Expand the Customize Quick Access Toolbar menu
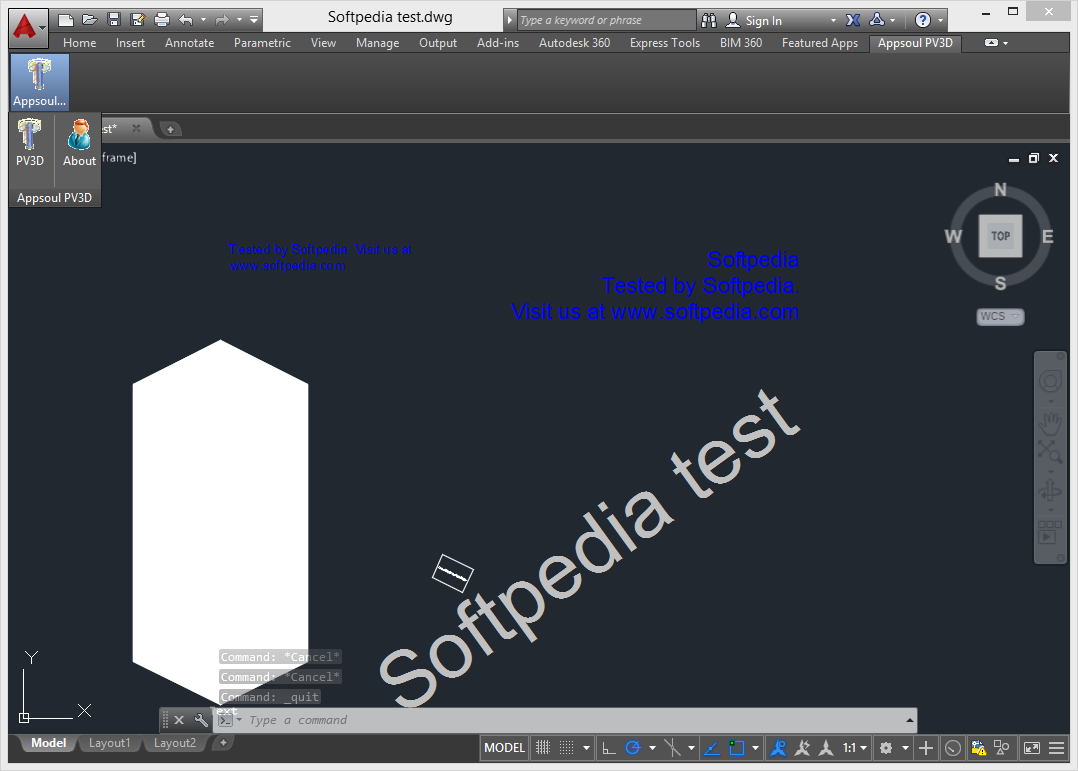Screen dimensions: 1078x771 [x=254, y=20]
